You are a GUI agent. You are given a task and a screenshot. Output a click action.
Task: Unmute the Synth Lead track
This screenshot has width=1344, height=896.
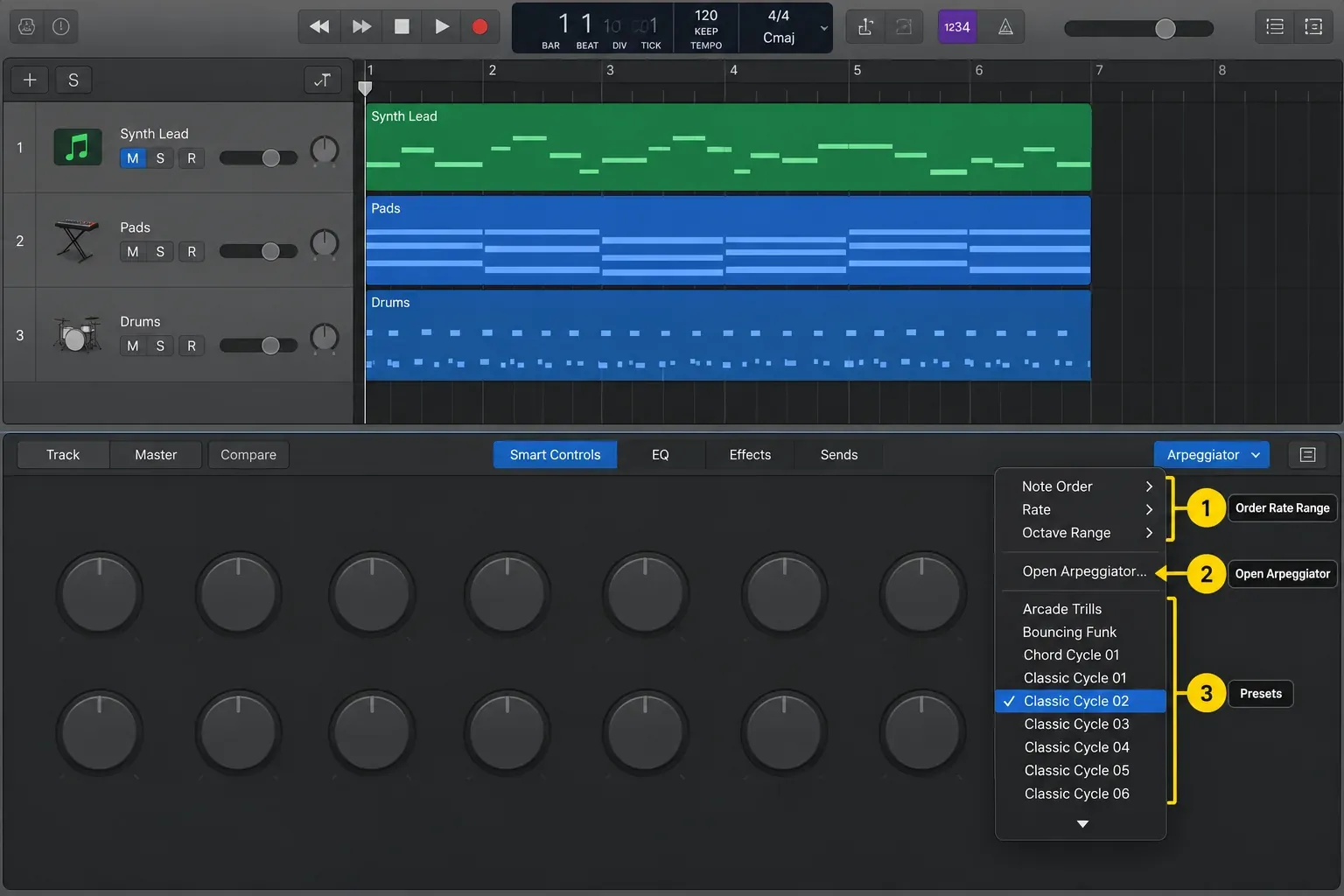[132, 158]
